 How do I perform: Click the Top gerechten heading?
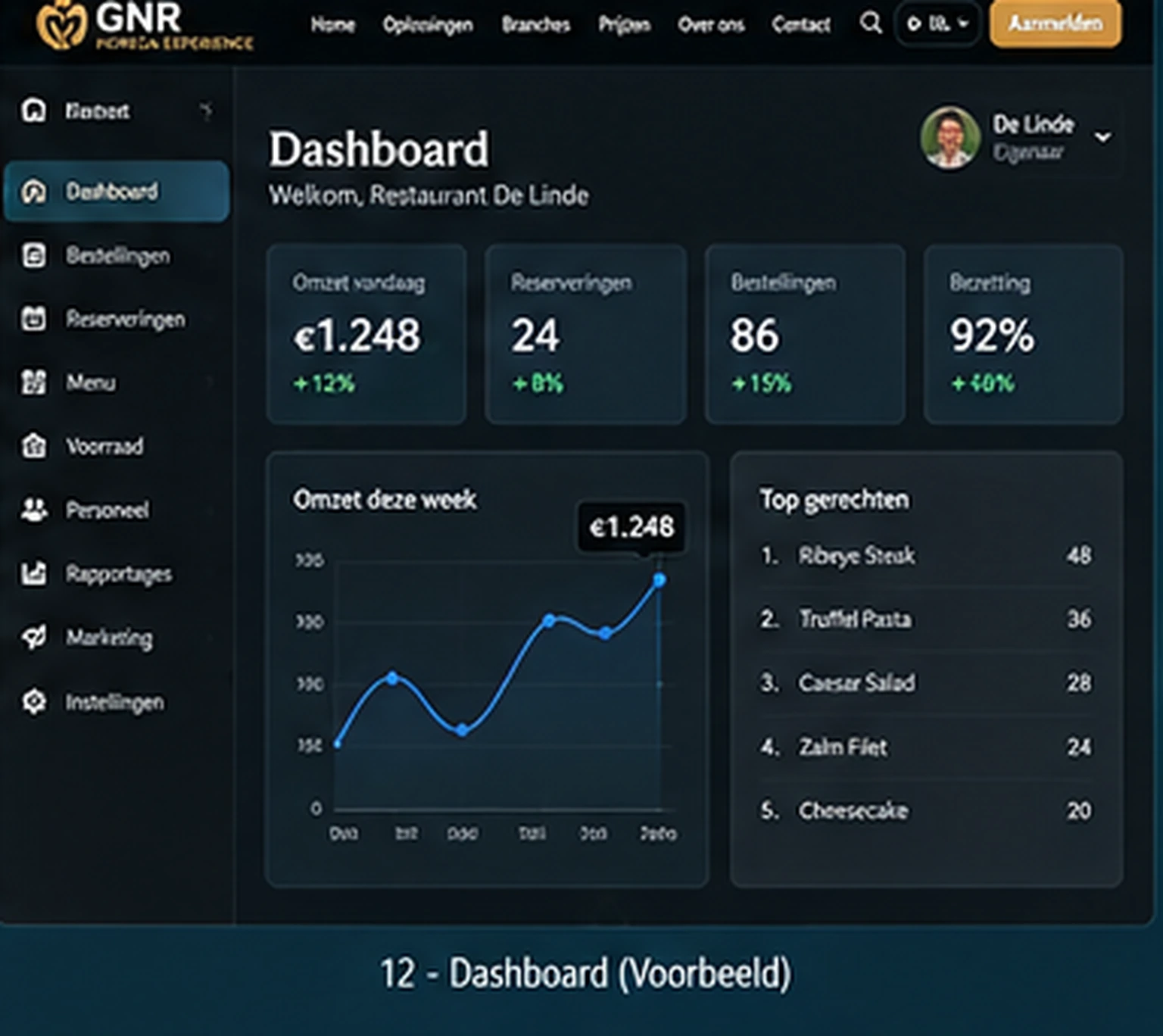tap(834, 501)
